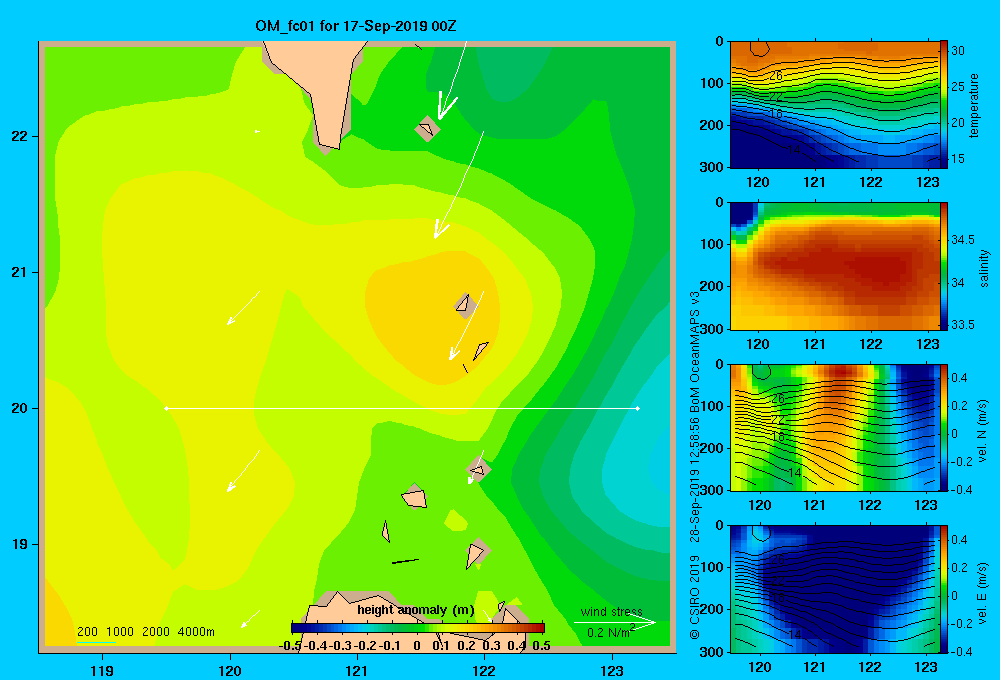The height and width of the screenshot is (680, 1000).
Task: Open the salinity cross-section panel
Action: [x=834, y=266]
